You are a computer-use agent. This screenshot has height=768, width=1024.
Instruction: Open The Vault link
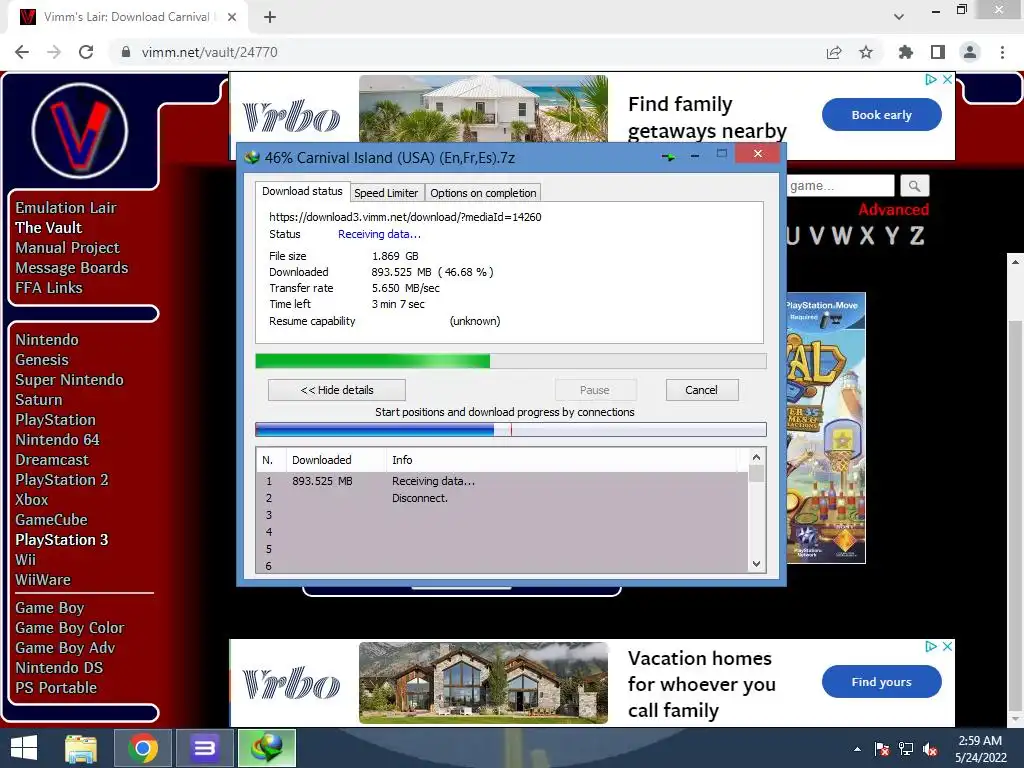coord(49,228)
